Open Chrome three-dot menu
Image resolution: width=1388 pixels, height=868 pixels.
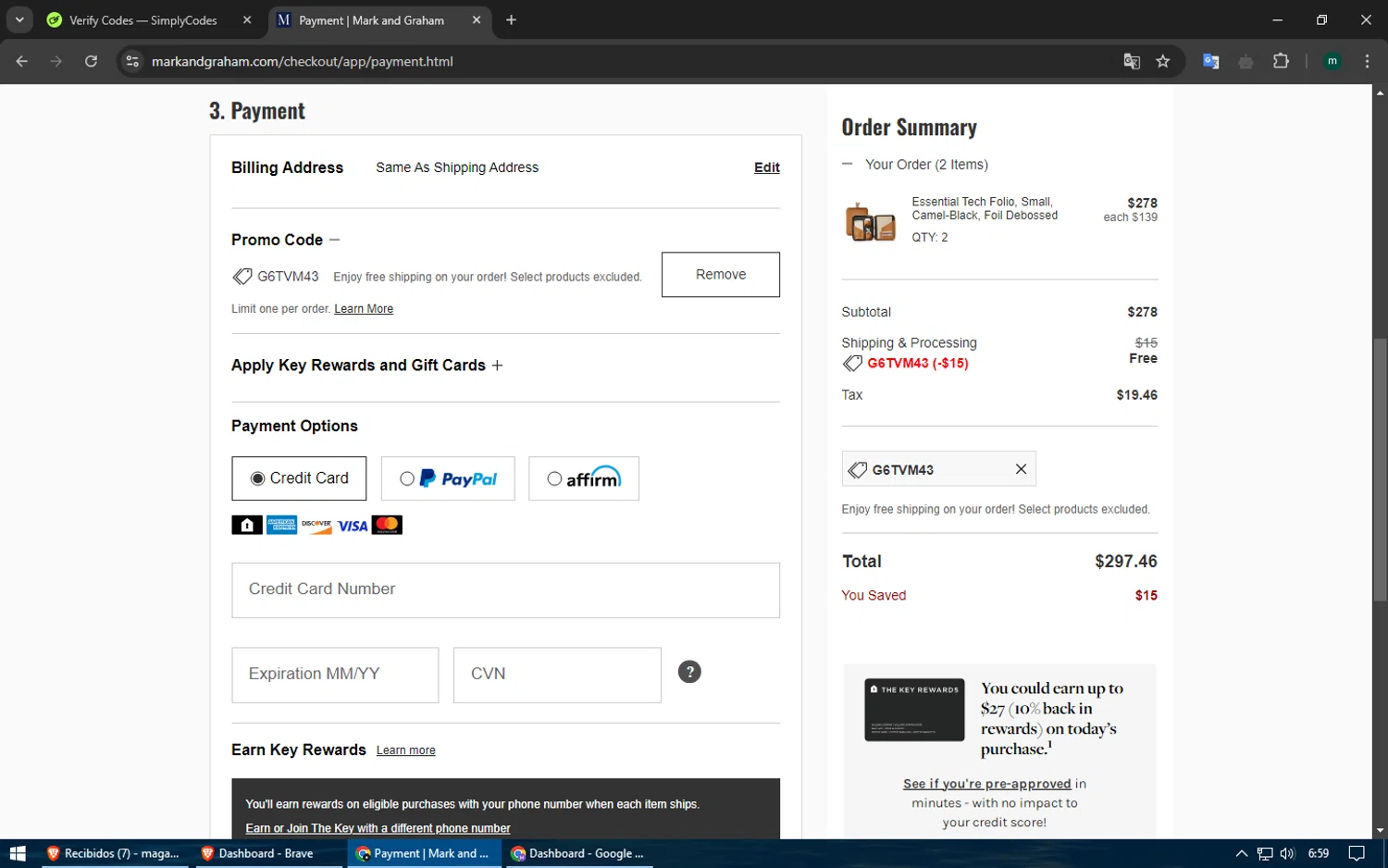(x=1367, y=61)
